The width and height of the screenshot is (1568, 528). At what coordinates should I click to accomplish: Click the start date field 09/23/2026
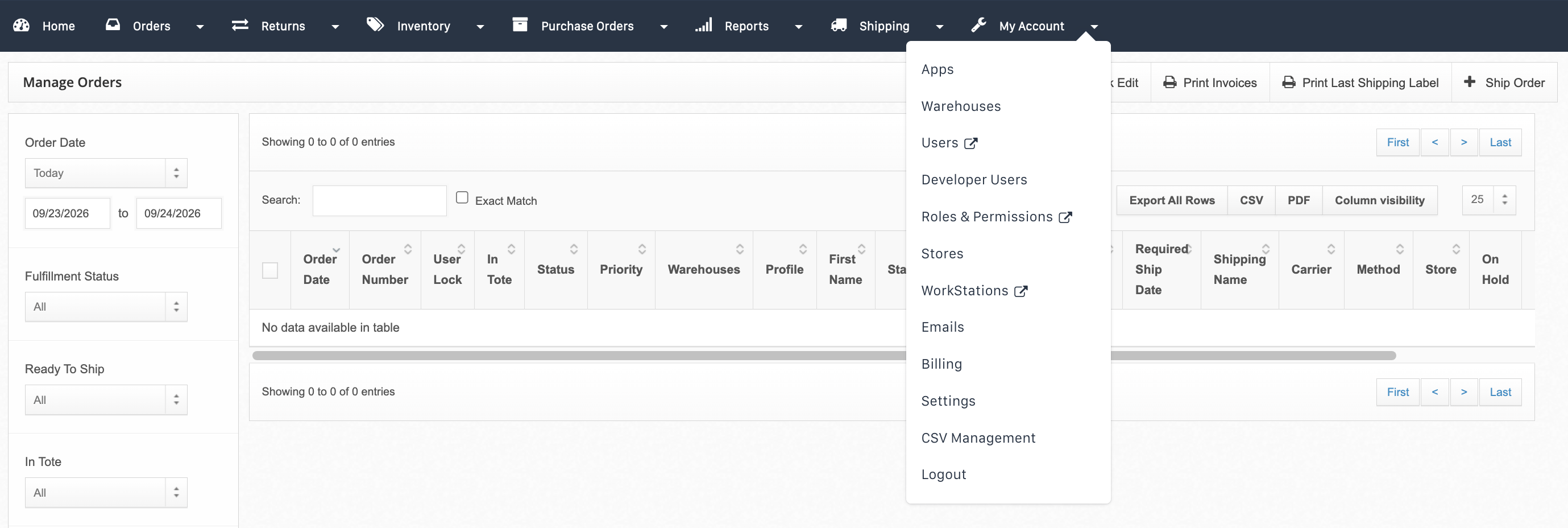67,213
